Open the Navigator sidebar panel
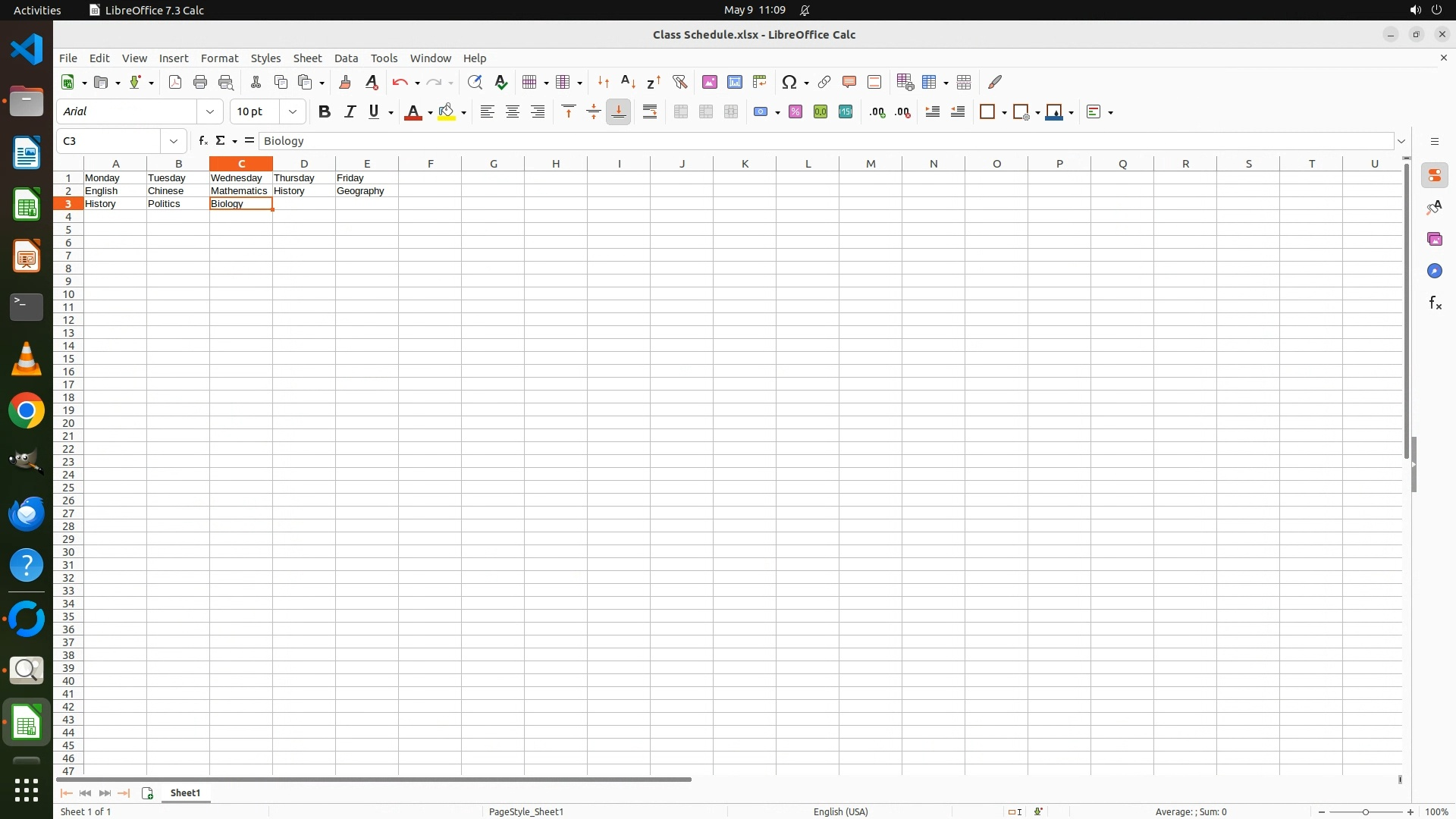 [1434, 271]
